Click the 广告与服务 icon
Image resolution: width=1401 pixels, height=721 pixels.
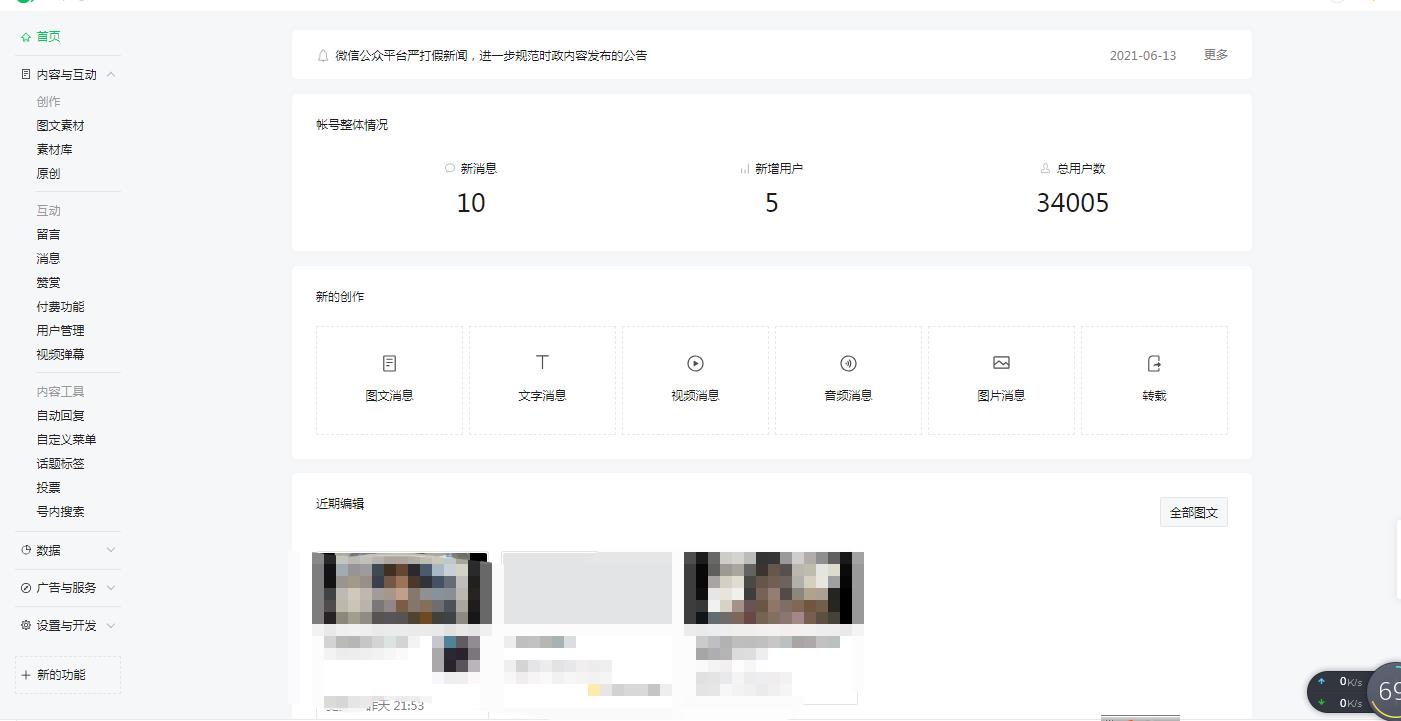[x=26, y=588]
